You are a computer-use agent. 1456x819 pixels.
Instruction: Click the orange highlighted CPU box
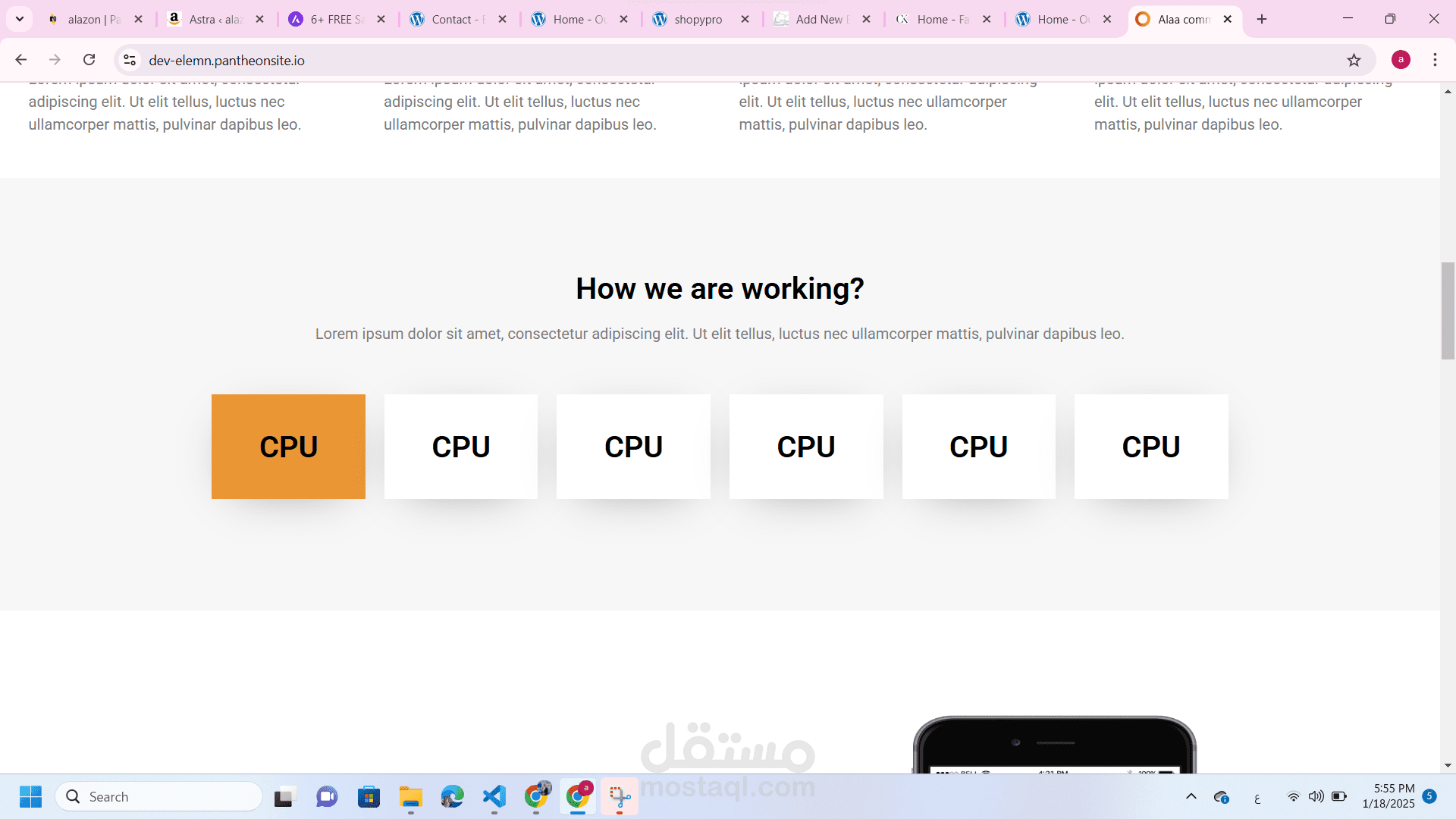click(288, 447)
